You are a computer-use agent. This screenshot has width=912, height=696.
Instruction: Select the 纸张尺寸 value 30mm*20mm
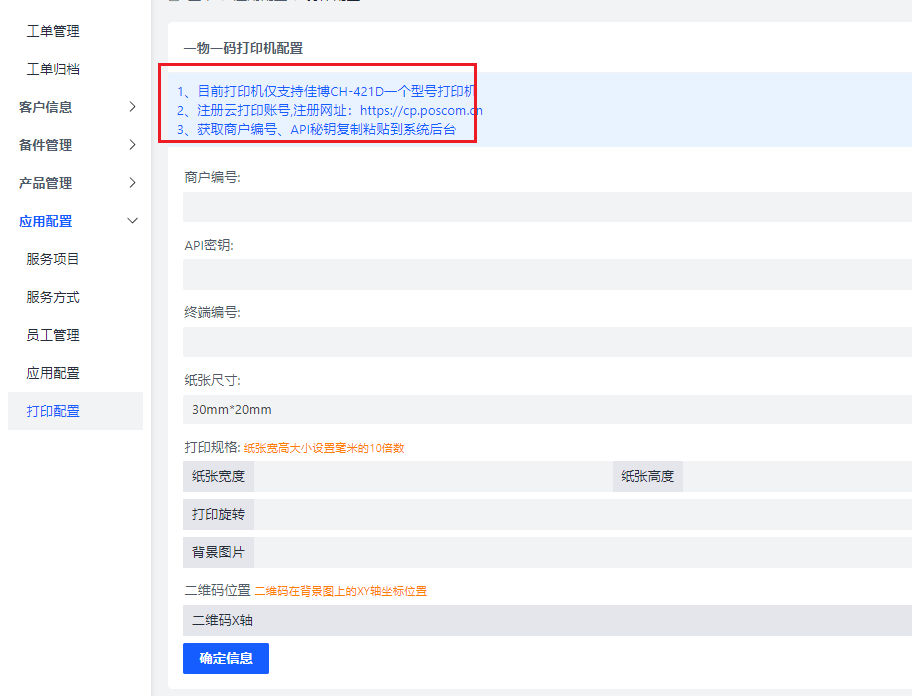click(450, 408)
